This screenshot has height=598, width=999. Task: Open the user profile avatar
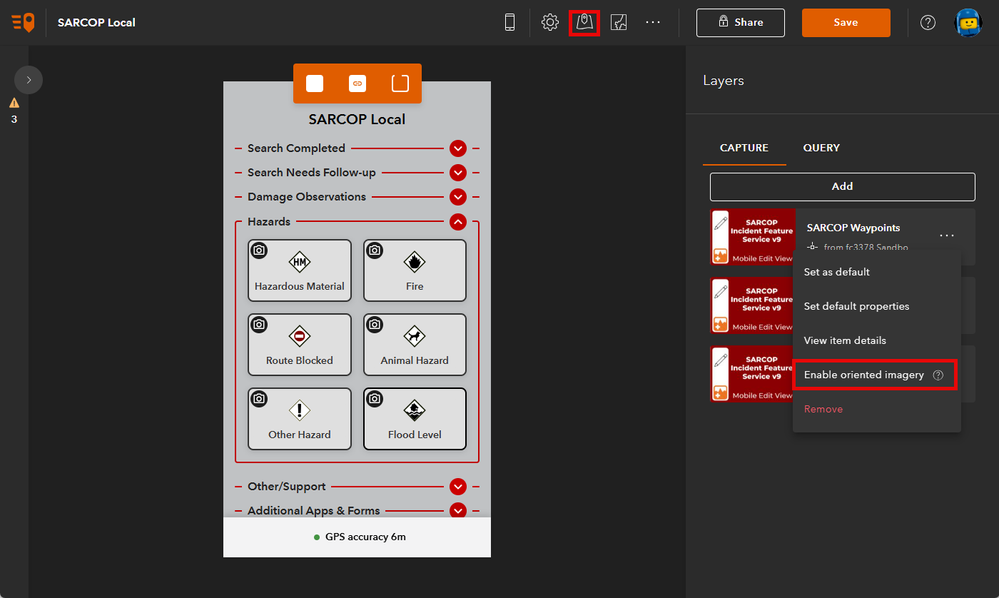pyautogui.click(x=968, y=22)
